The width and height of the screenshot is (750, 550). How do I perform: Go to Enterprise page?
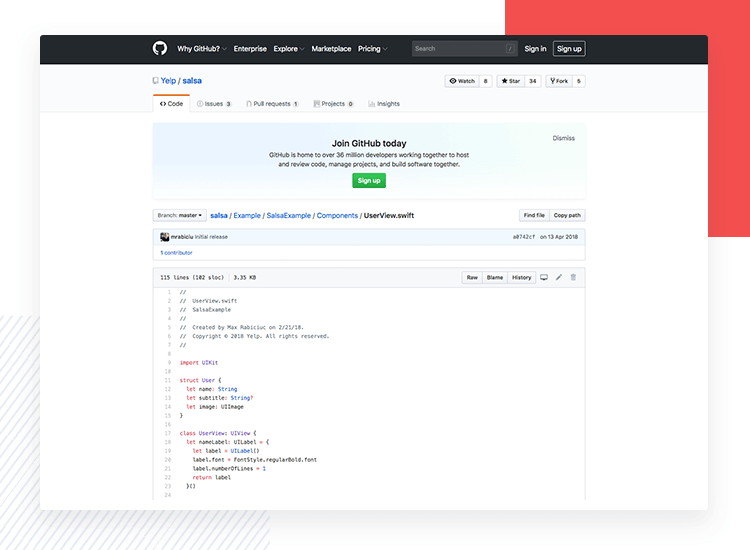[250, 49]
